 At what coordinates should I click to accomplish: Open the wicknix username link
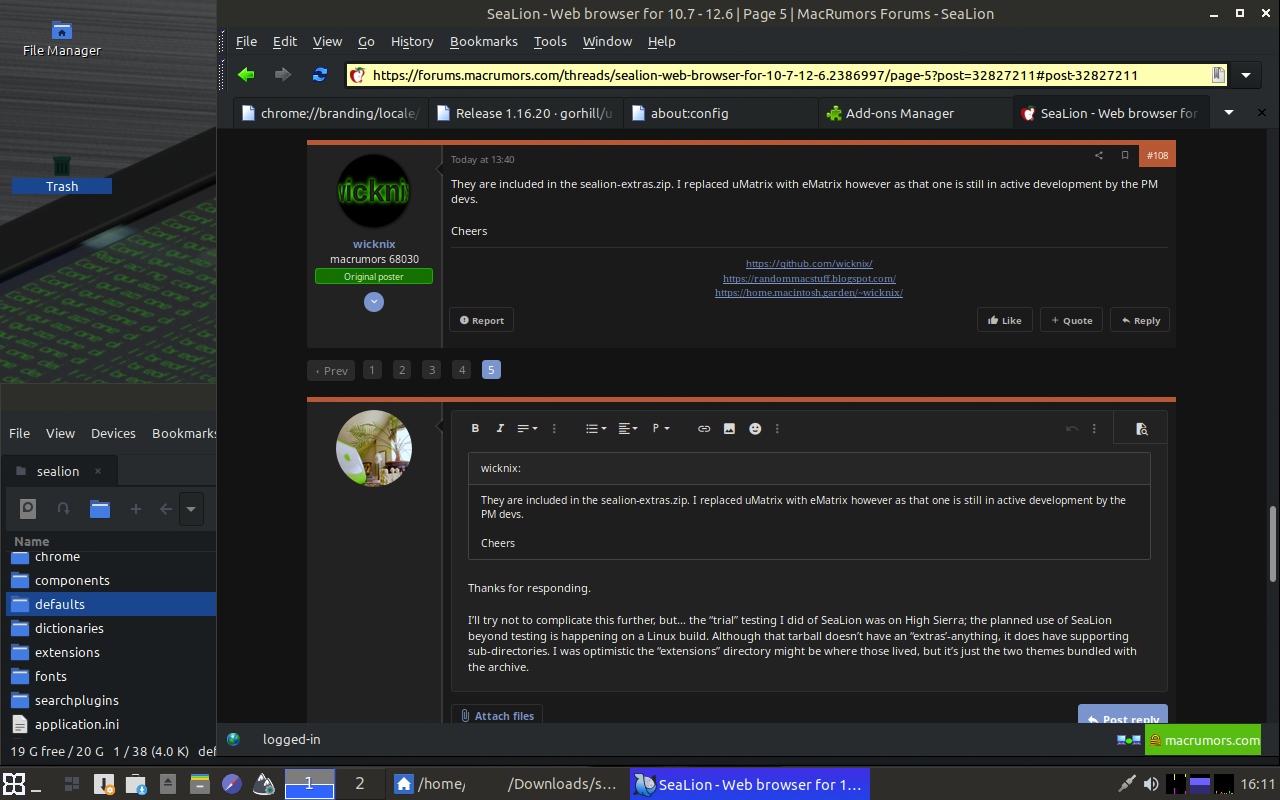click(x=374, y=244)
